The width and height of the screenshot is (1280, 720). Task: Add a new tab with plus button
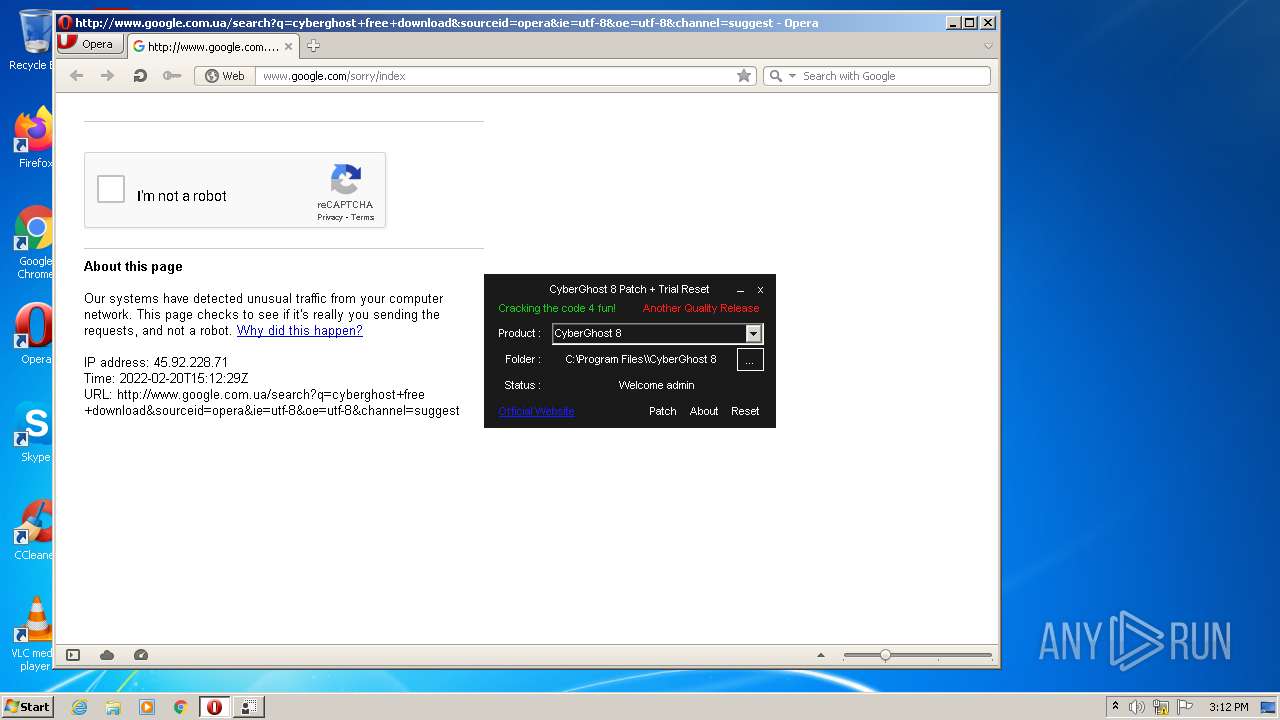coord(313,46)
